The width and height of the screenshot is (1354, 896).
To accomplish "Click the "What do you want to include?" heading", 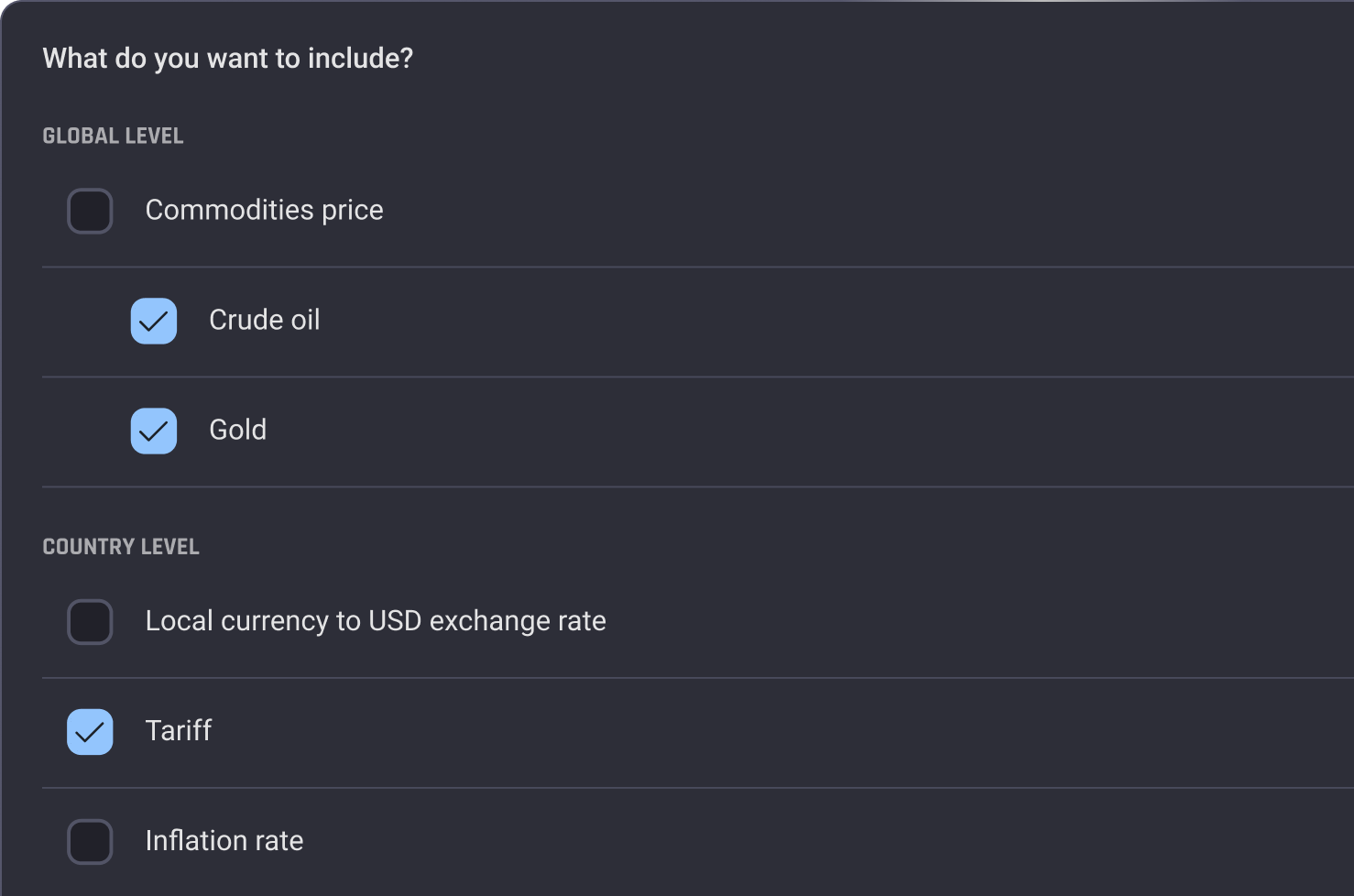I will pyautogui.click(x=227, y=59).
